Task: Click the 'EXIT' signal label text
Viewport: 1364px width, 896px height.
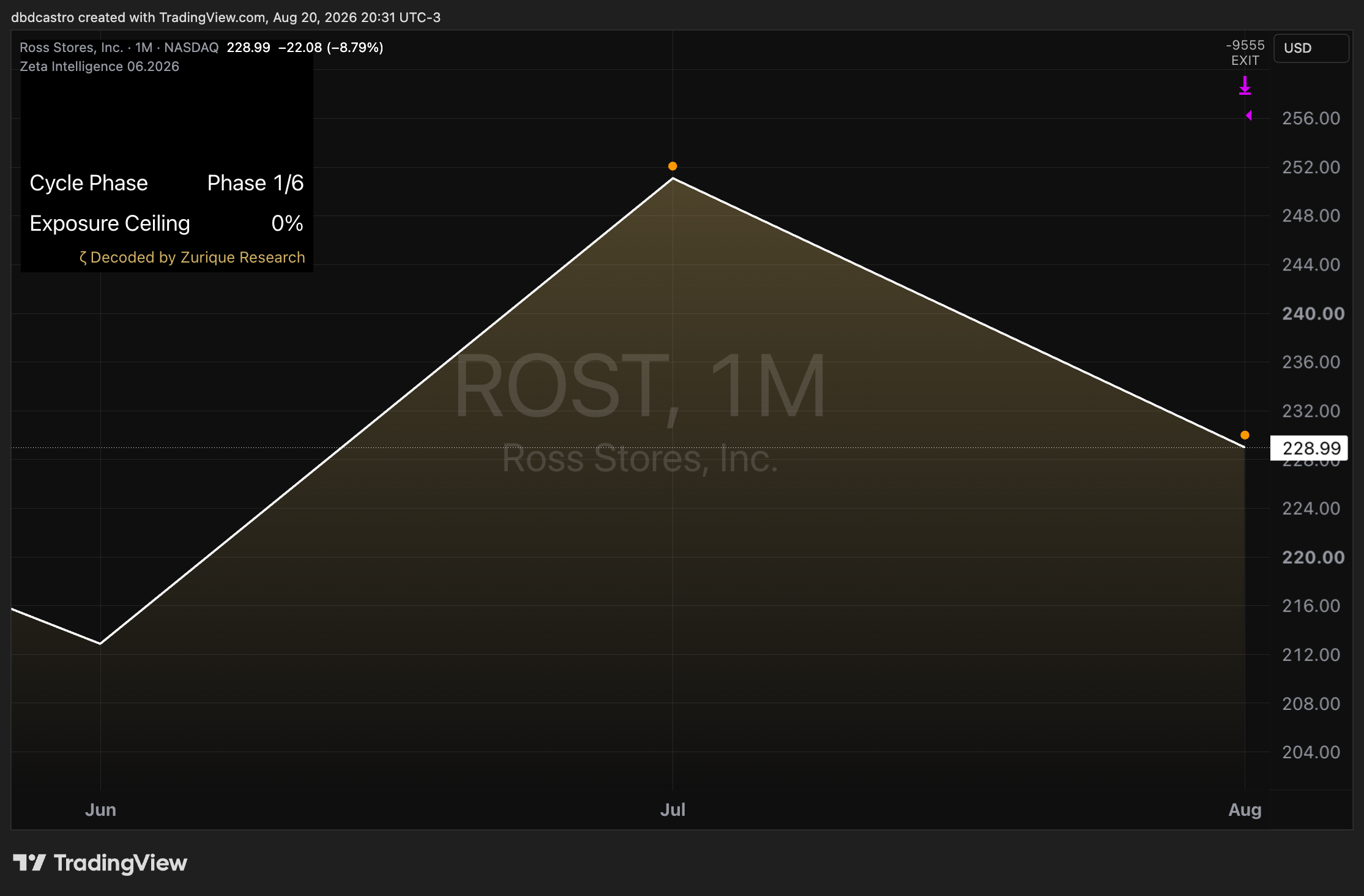Action: coord(1245,61)
